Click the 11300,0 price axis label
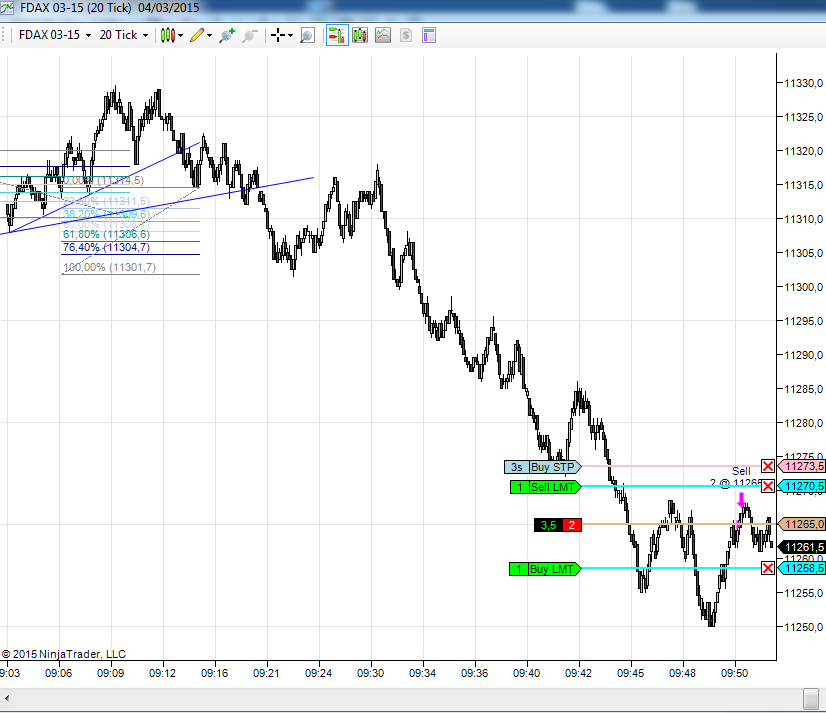The height and width of the screenshot is (713, 826). point(803,287)
